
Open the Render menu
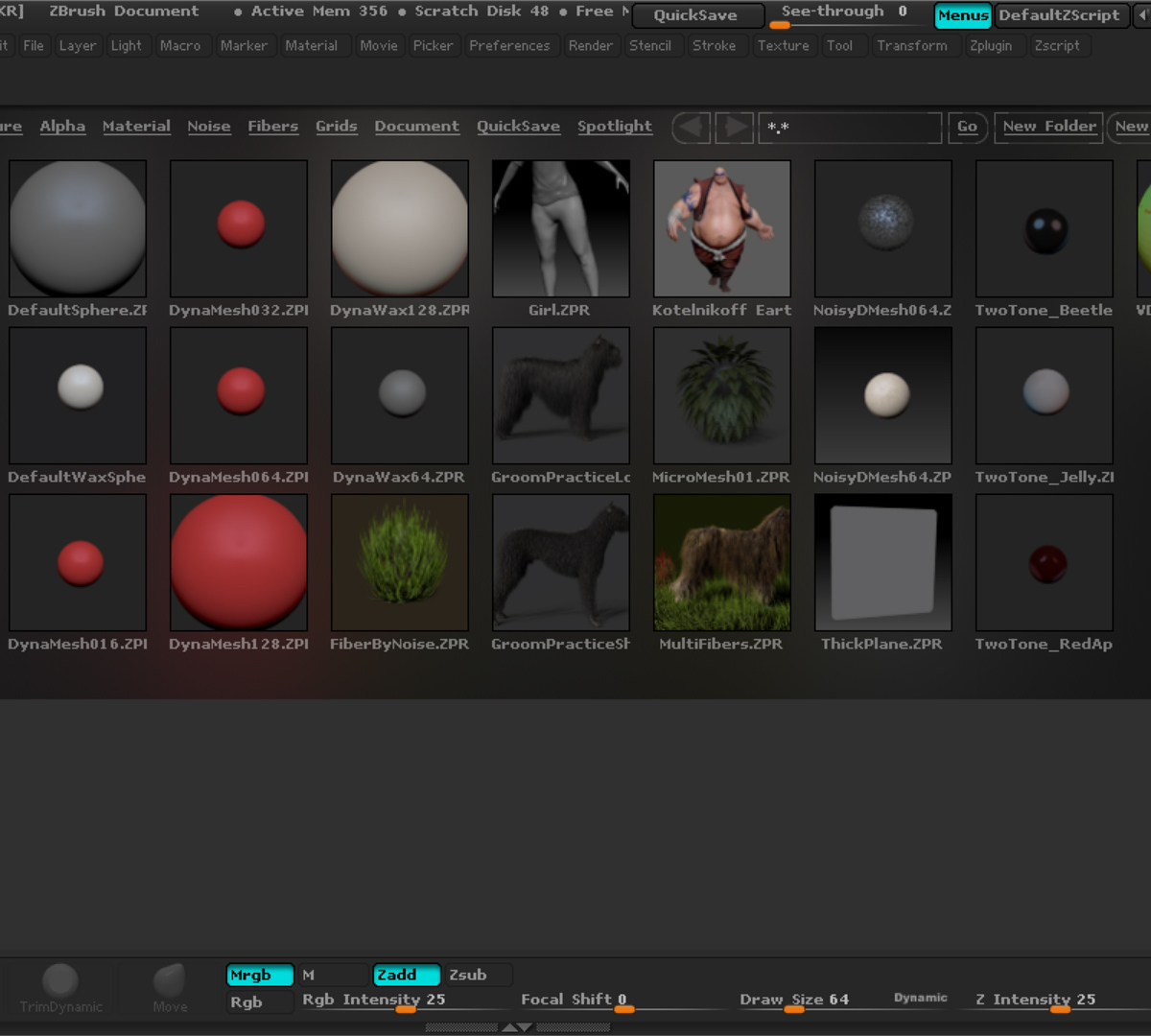(590, 45)
